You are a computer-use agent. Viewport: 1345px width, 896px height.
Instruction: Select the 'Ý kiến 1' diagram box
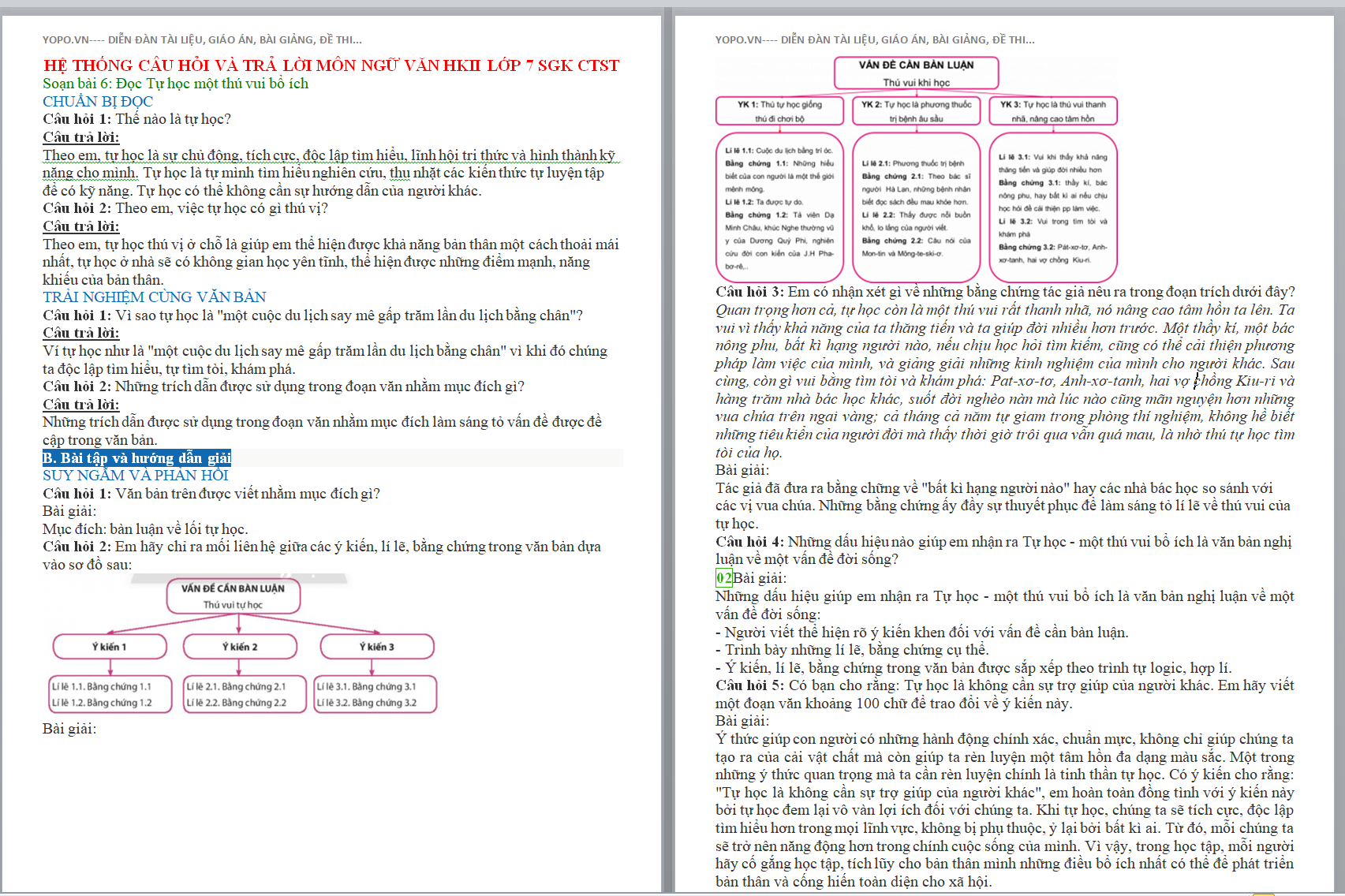tap(110, 647)
